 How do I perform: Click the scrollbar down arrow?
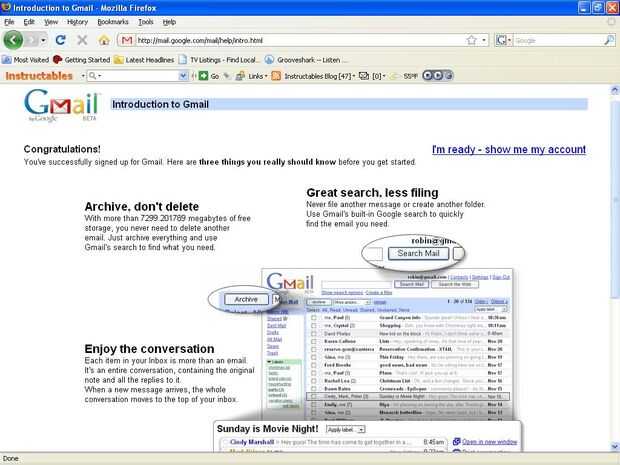pyautogui.click(x=614, y=446)
